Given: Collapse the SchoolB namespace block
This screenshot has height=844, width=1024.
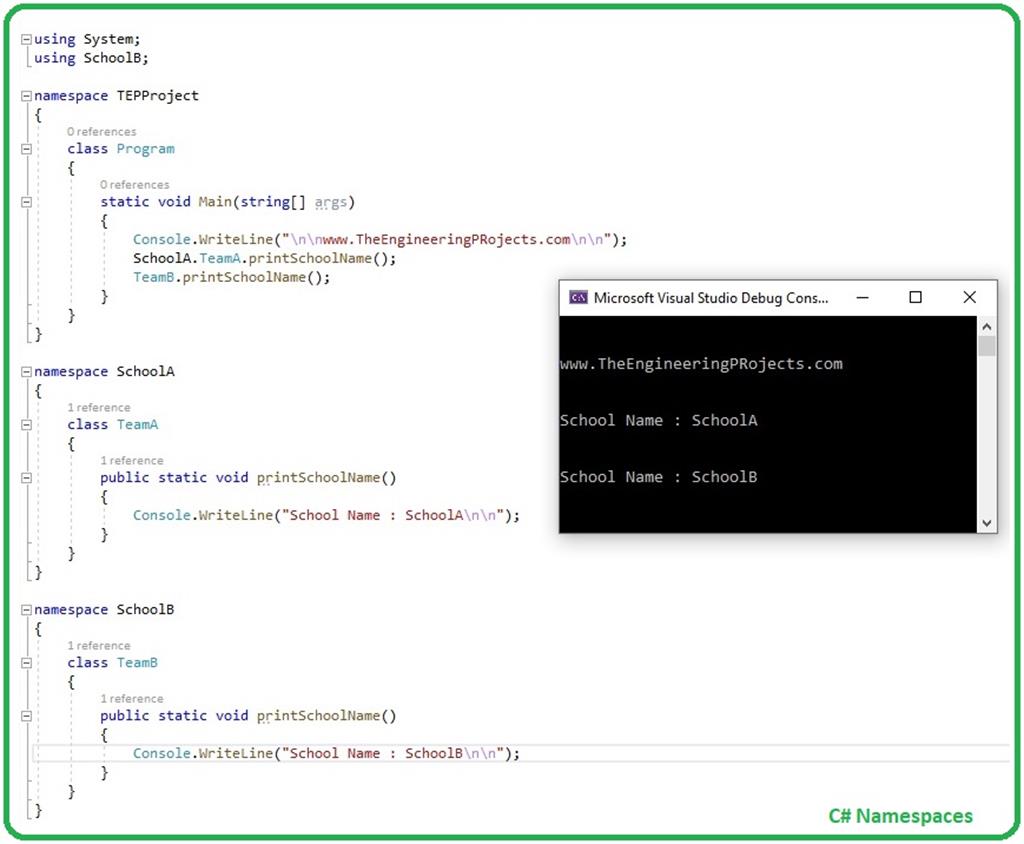Looking at the screenshot, I should [26, 610].
